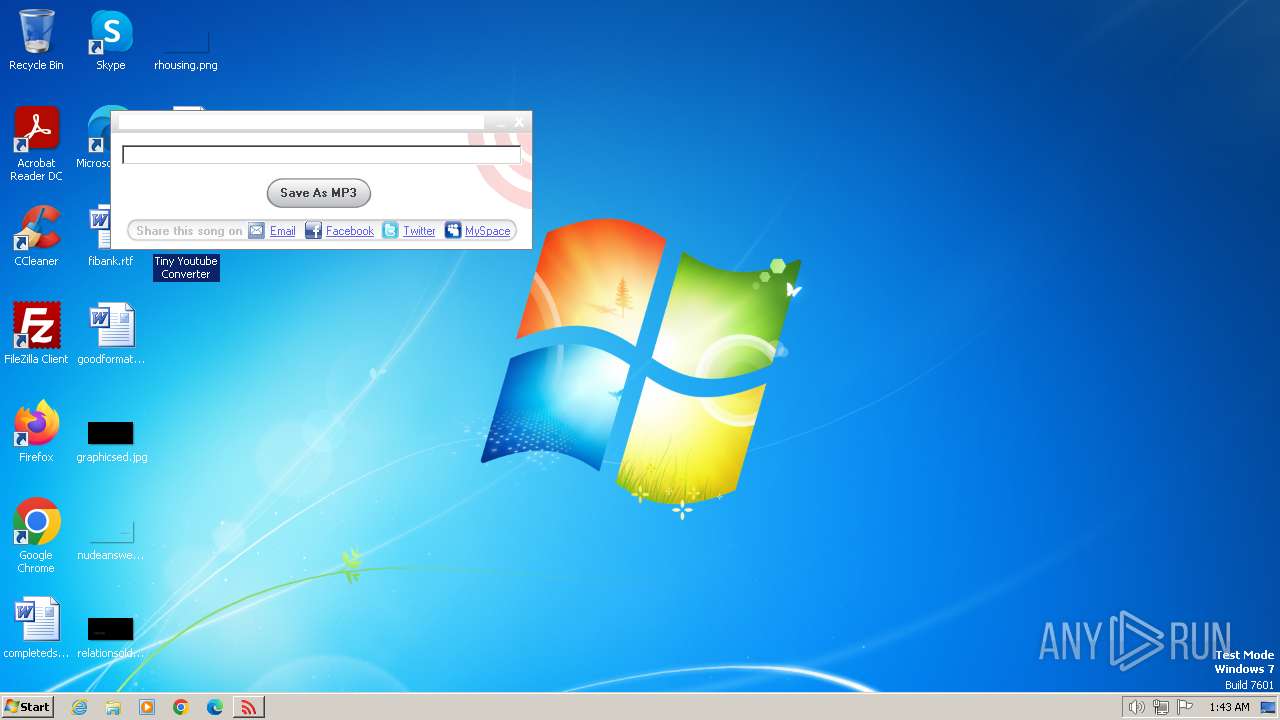This screenshot has height=720, width=1280.
Task: Click the 1:43 AM system clock
Action: pyautogui.click(x=1229, y=707)
